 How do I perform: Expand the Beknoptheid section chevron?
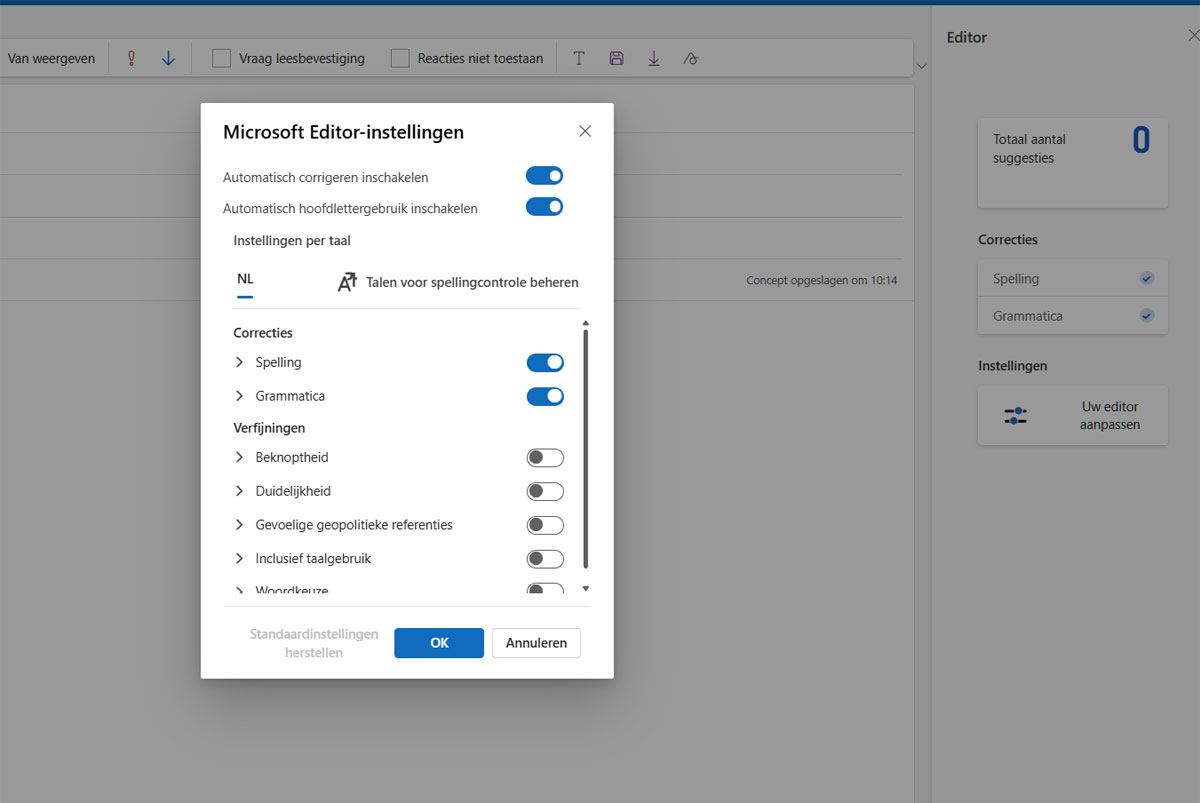[239, 457]
